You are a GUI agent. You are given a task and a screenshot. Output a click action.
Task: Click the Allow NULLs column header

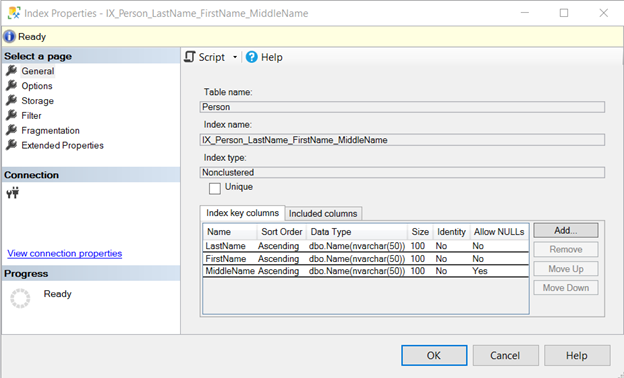(x=499, y=232)
